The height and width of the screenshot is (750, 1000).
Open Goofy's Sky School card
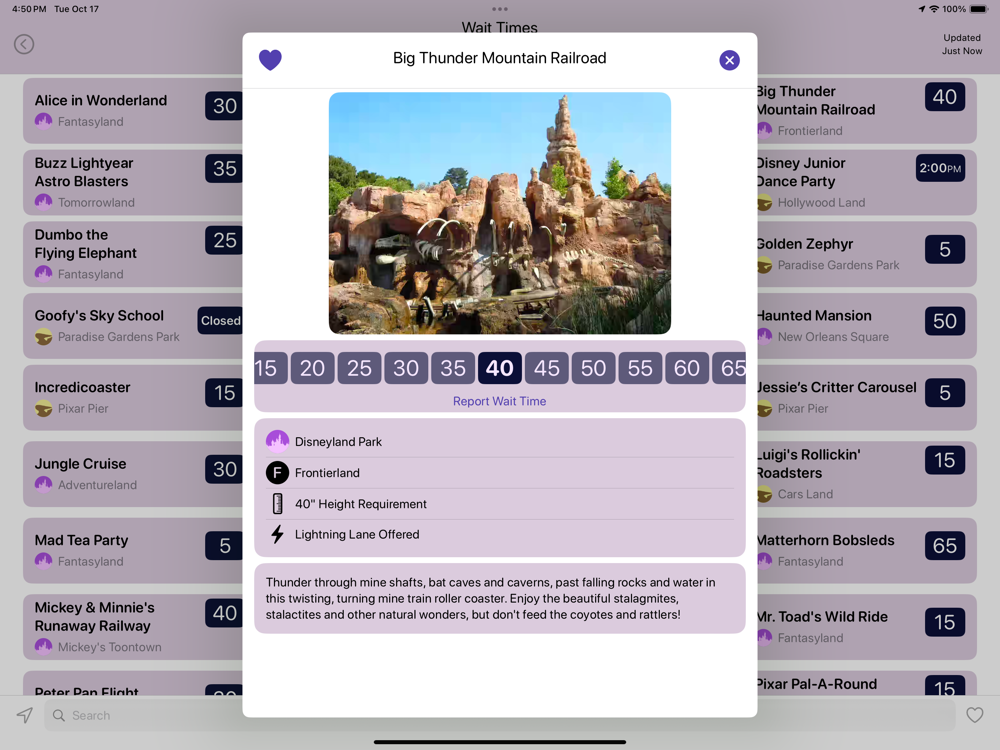coord(133,326)
